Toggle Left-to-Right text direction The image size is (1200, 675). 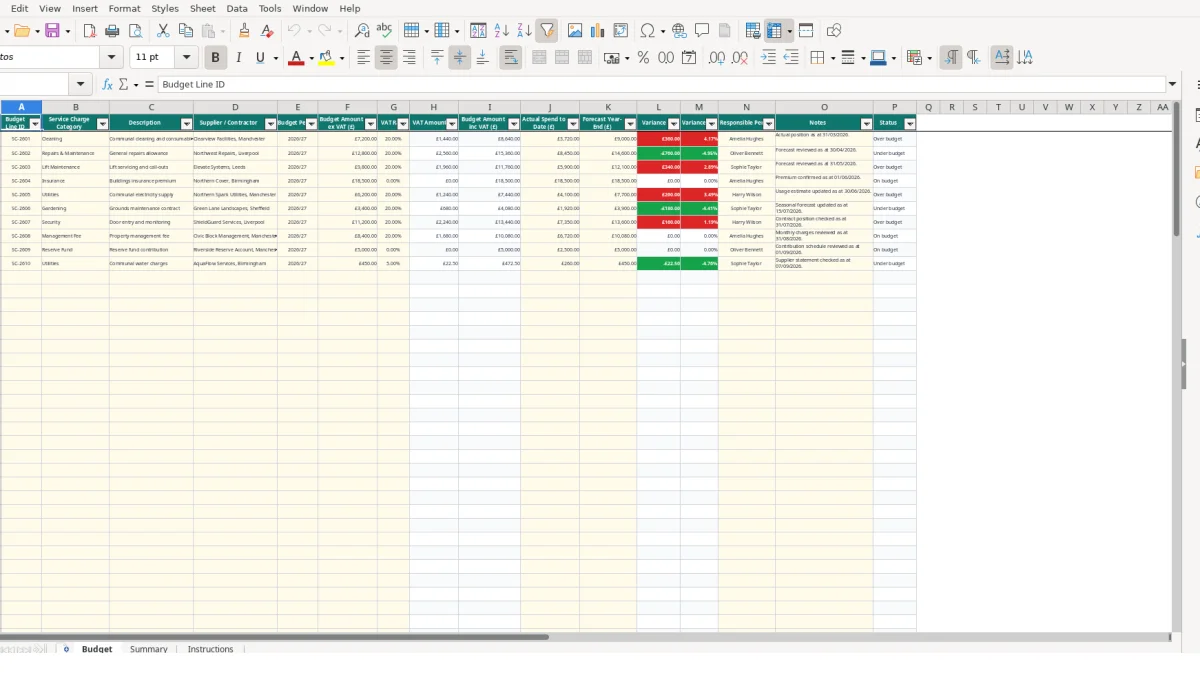(x=951, y=58)
